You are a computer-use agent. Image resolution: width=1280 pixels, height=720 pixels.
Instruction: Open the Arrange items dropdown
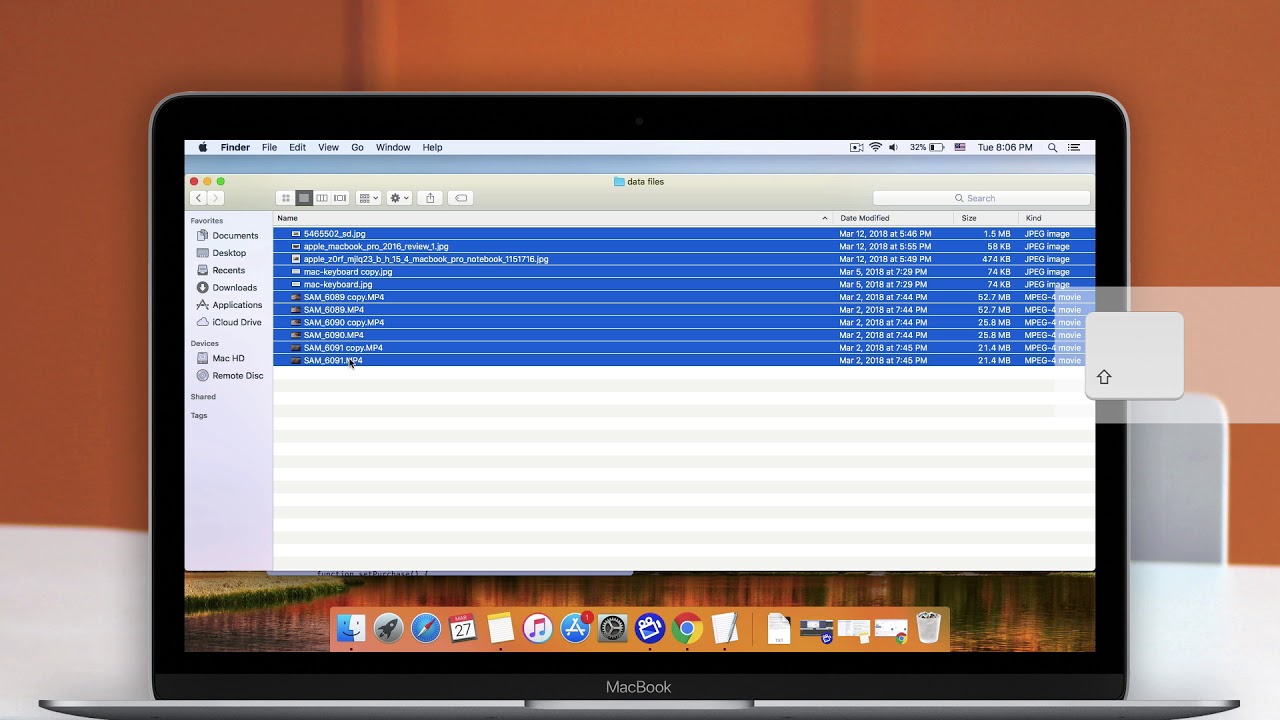point(368,198)
